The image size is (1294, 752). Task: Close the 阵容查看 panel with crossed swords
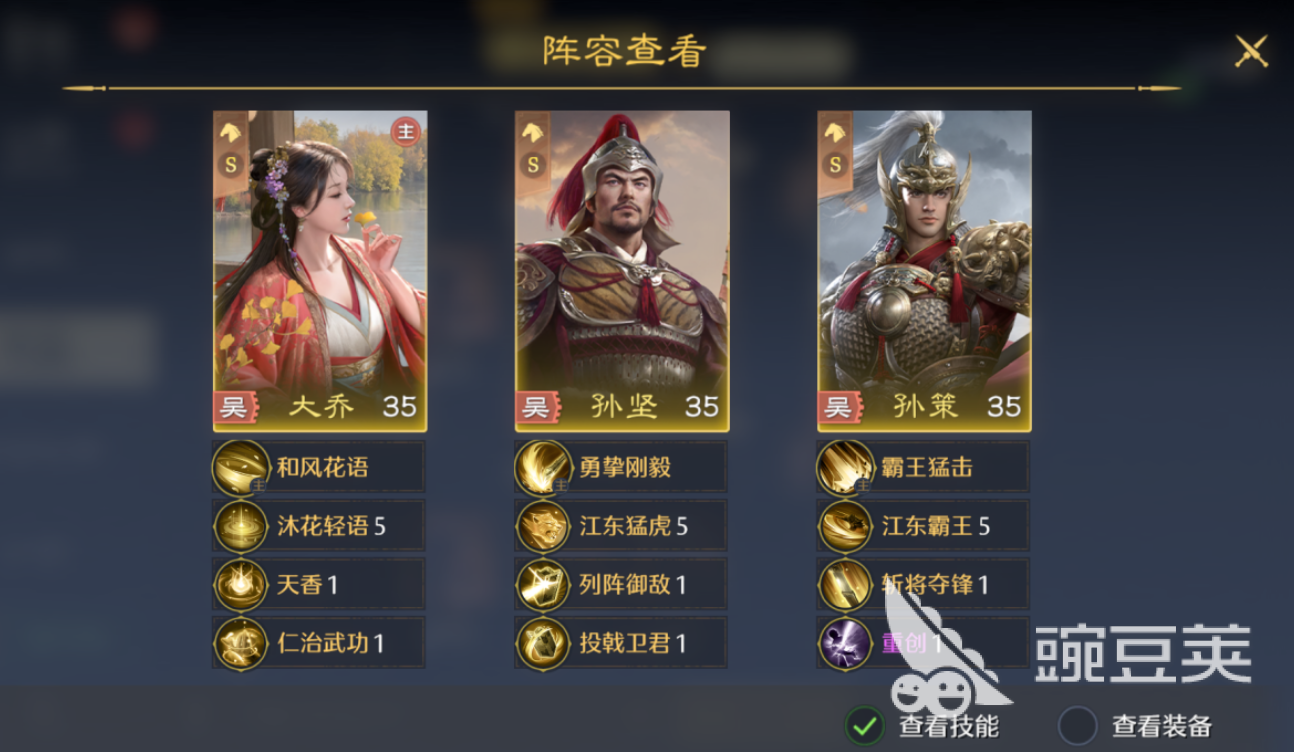[1251, 50]
